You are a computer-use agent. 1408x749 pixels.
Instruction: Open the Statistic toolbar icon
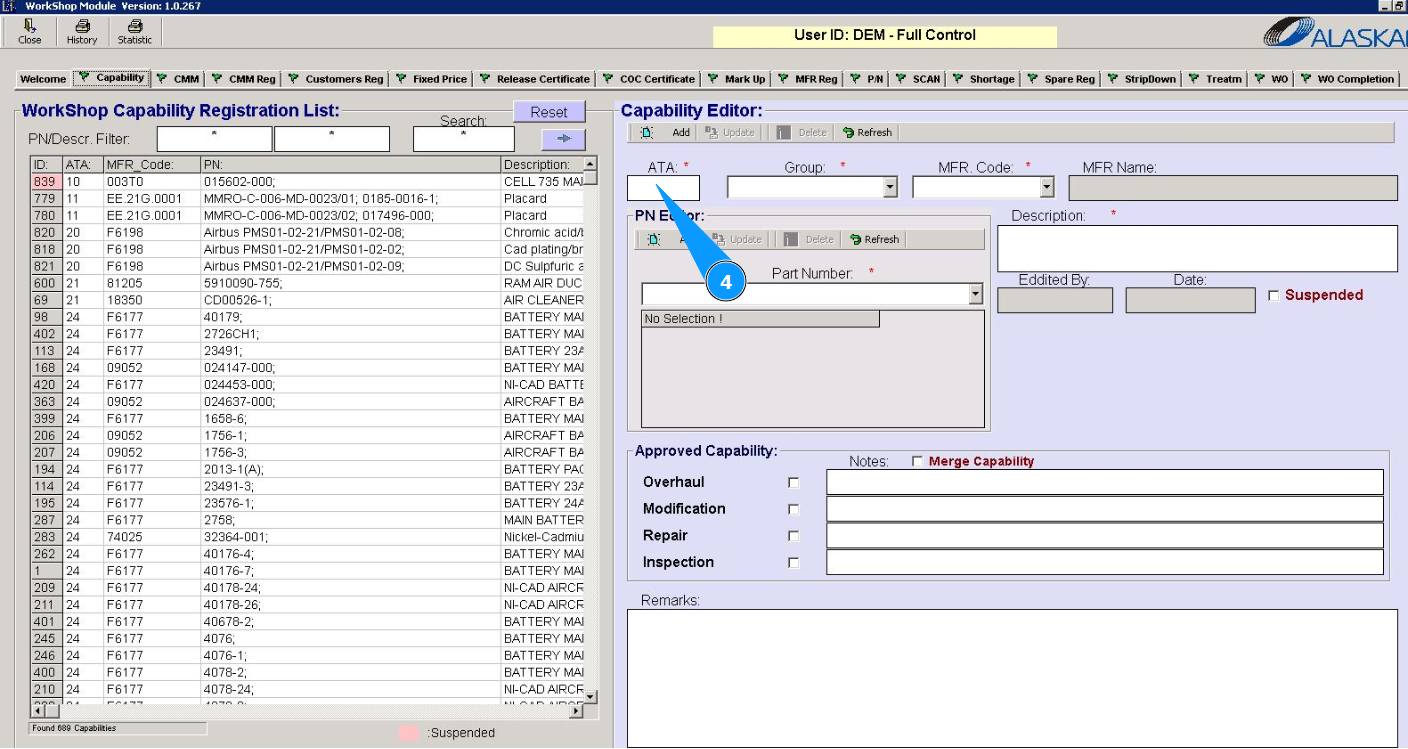135,32
